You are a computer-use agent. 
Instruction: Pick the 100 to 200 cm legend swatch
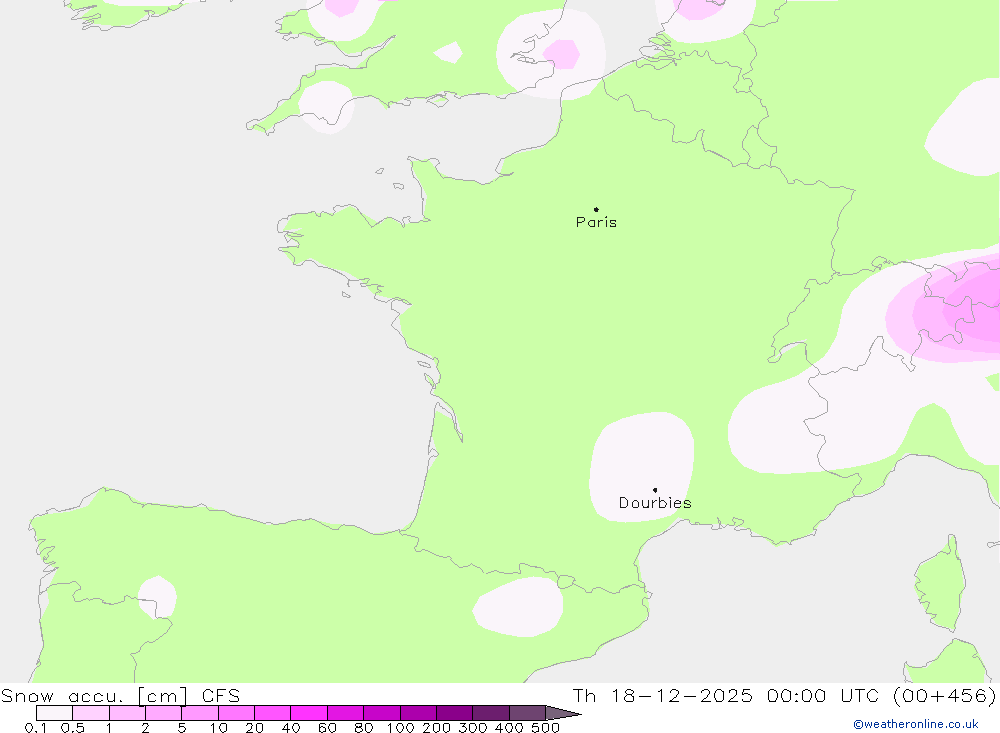(x=418, y=713)
